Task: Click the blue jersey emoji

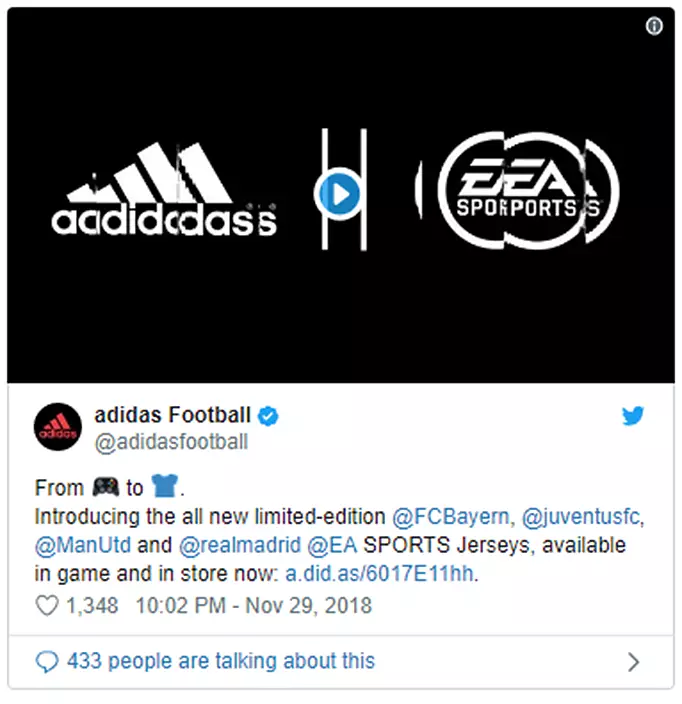Action: (166, 487)
